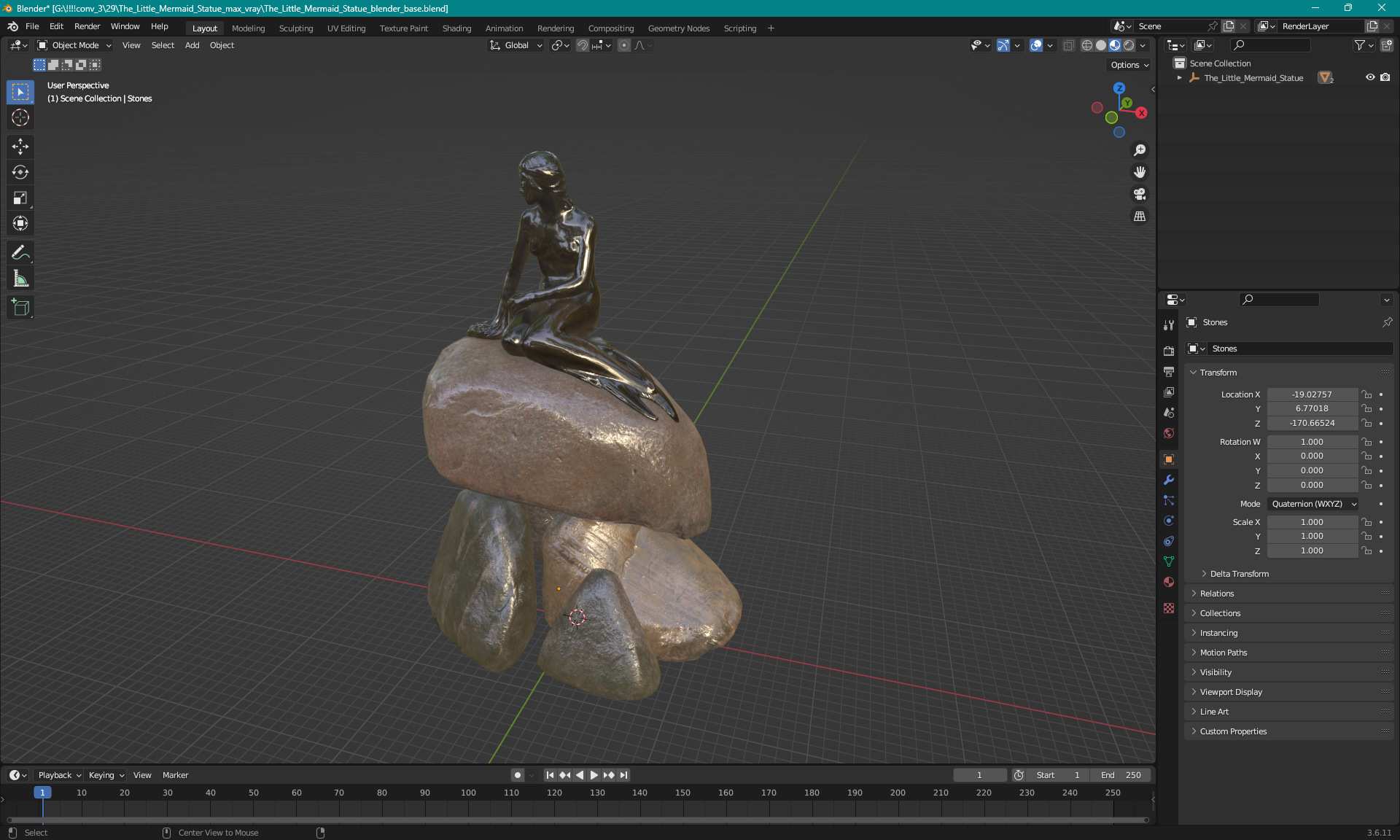Open the World properties tab
Image resolution: width=1400 pixels, height=840 pixels.
tap(1169, 432)
